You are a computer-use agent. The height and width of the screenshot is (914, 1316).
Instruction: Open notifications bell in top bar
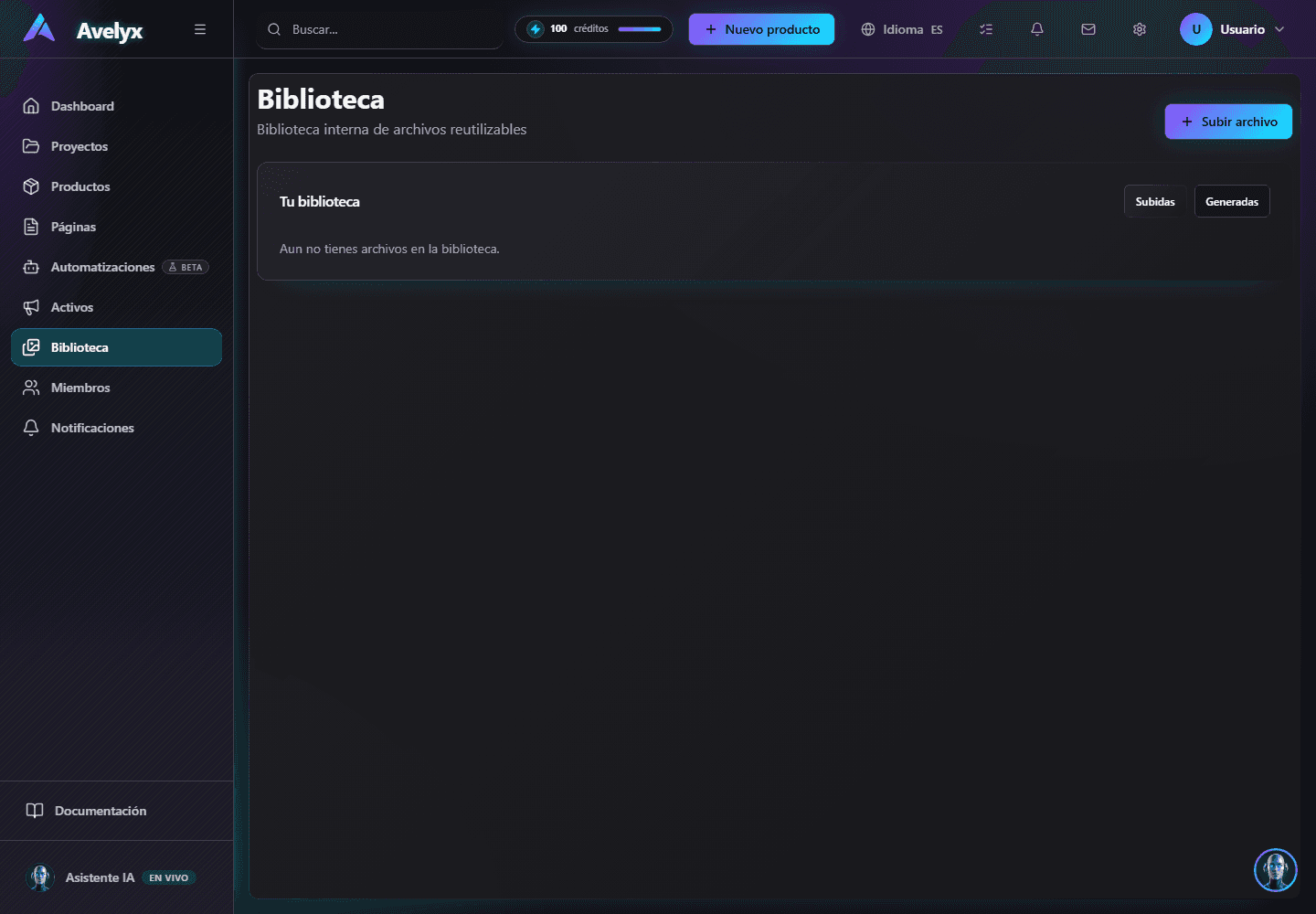[1037, 29]
